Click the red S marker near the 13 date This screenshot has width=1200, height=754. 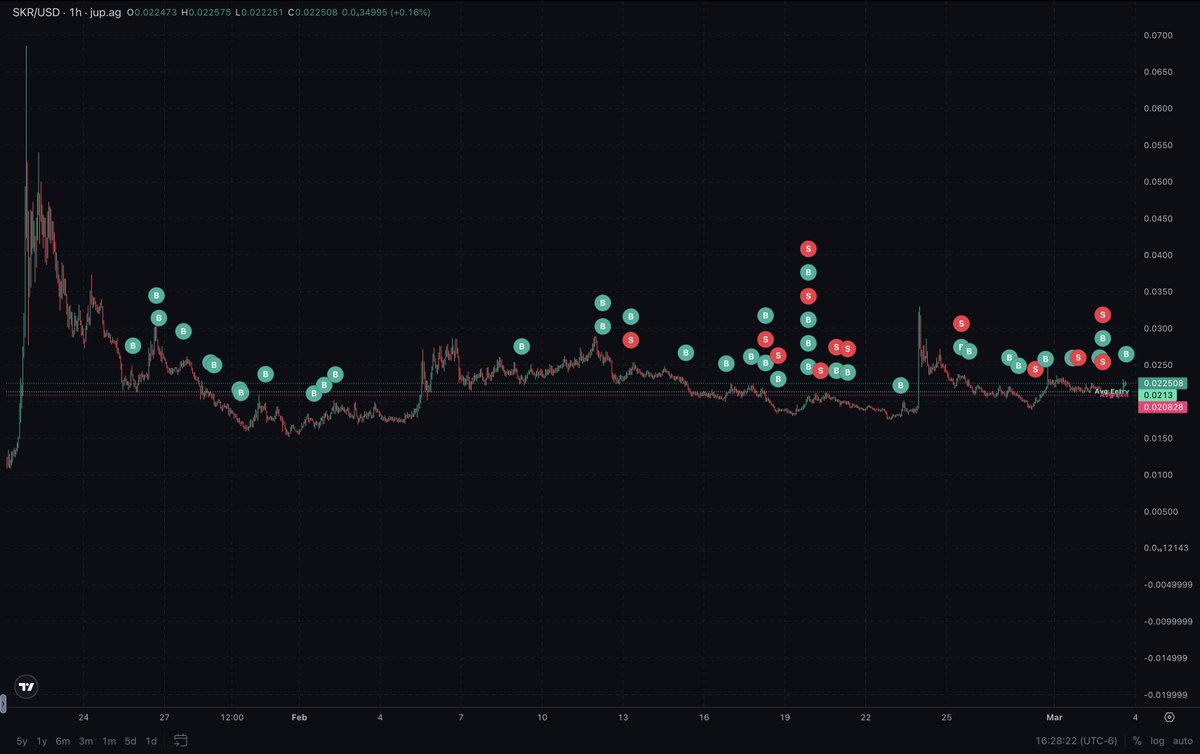pos(631,340)
